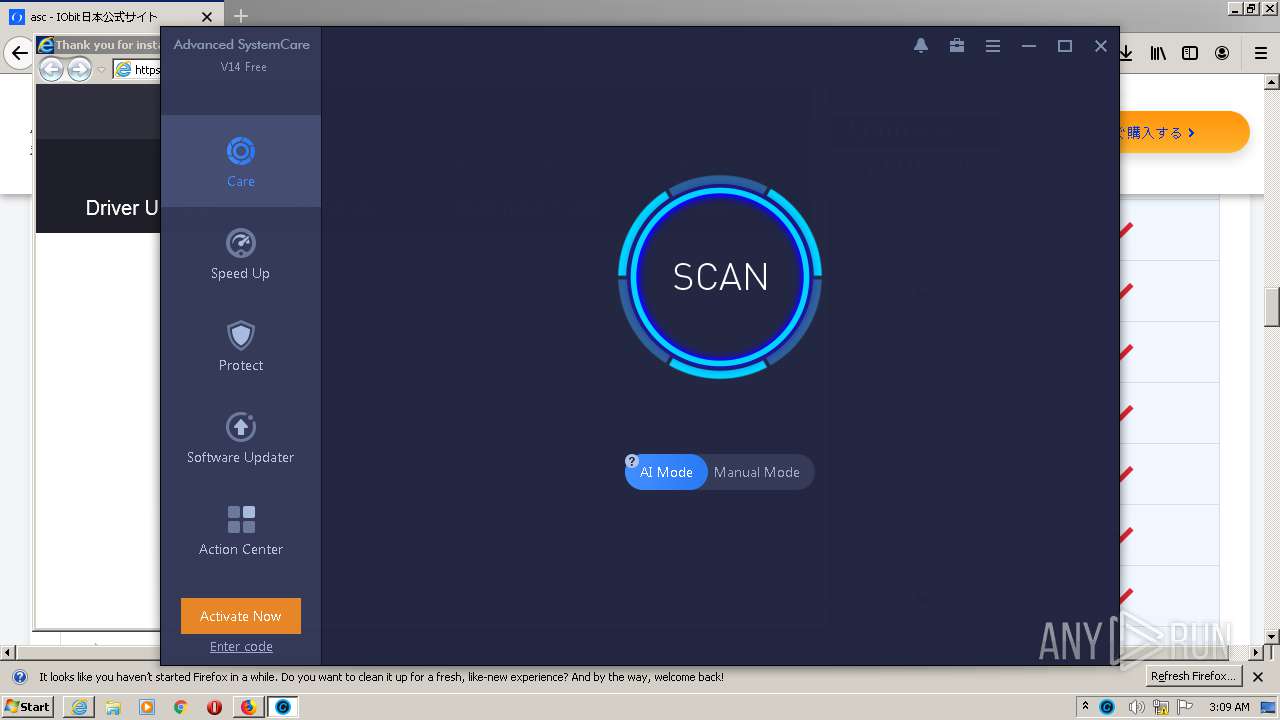1280x720 pixels.
Task: Click orange 購入する button in Firefox page
Action: (1183, 132)
